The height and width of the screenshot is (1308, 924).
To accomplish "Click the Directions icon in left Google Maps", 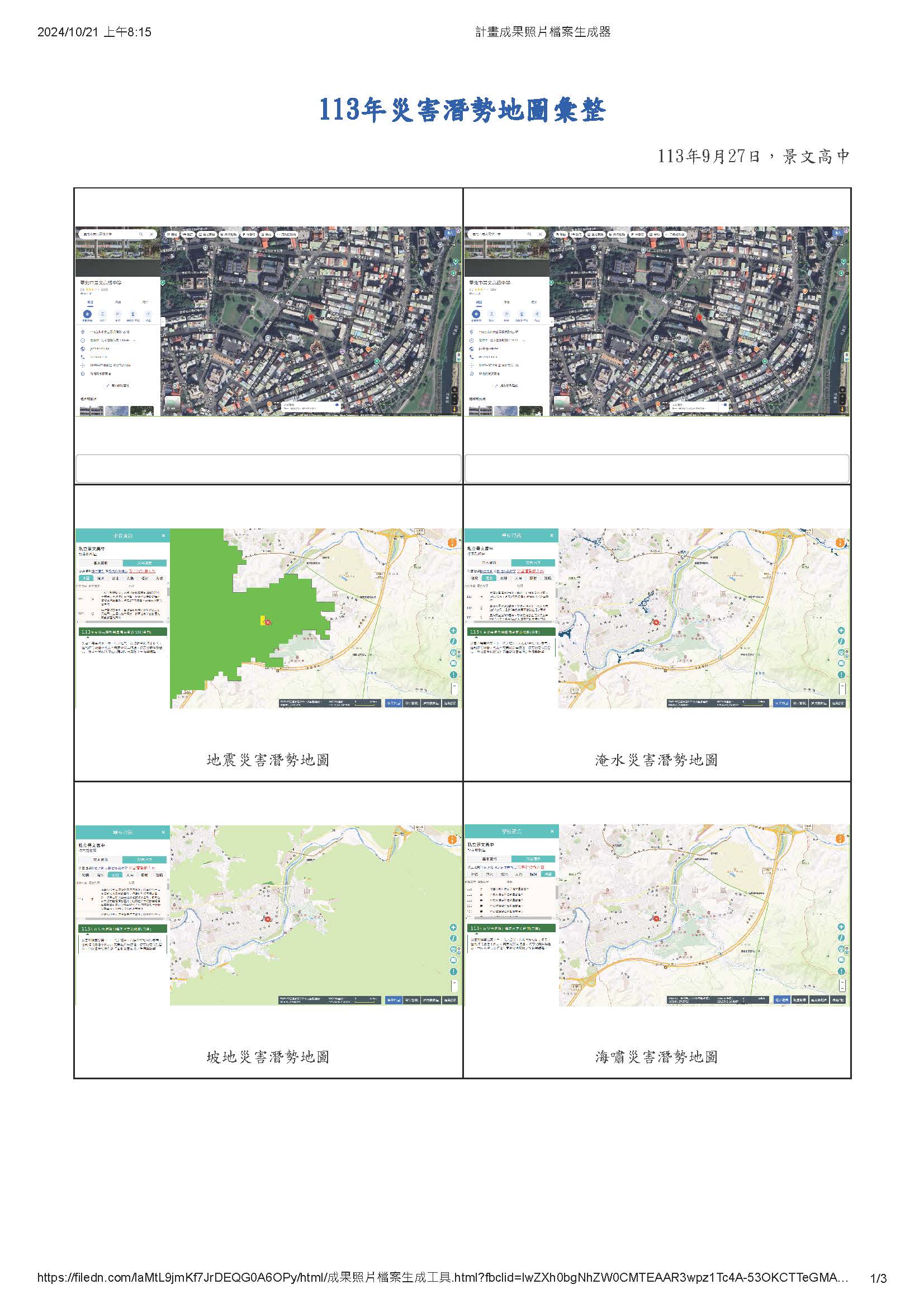I will 88,314.
